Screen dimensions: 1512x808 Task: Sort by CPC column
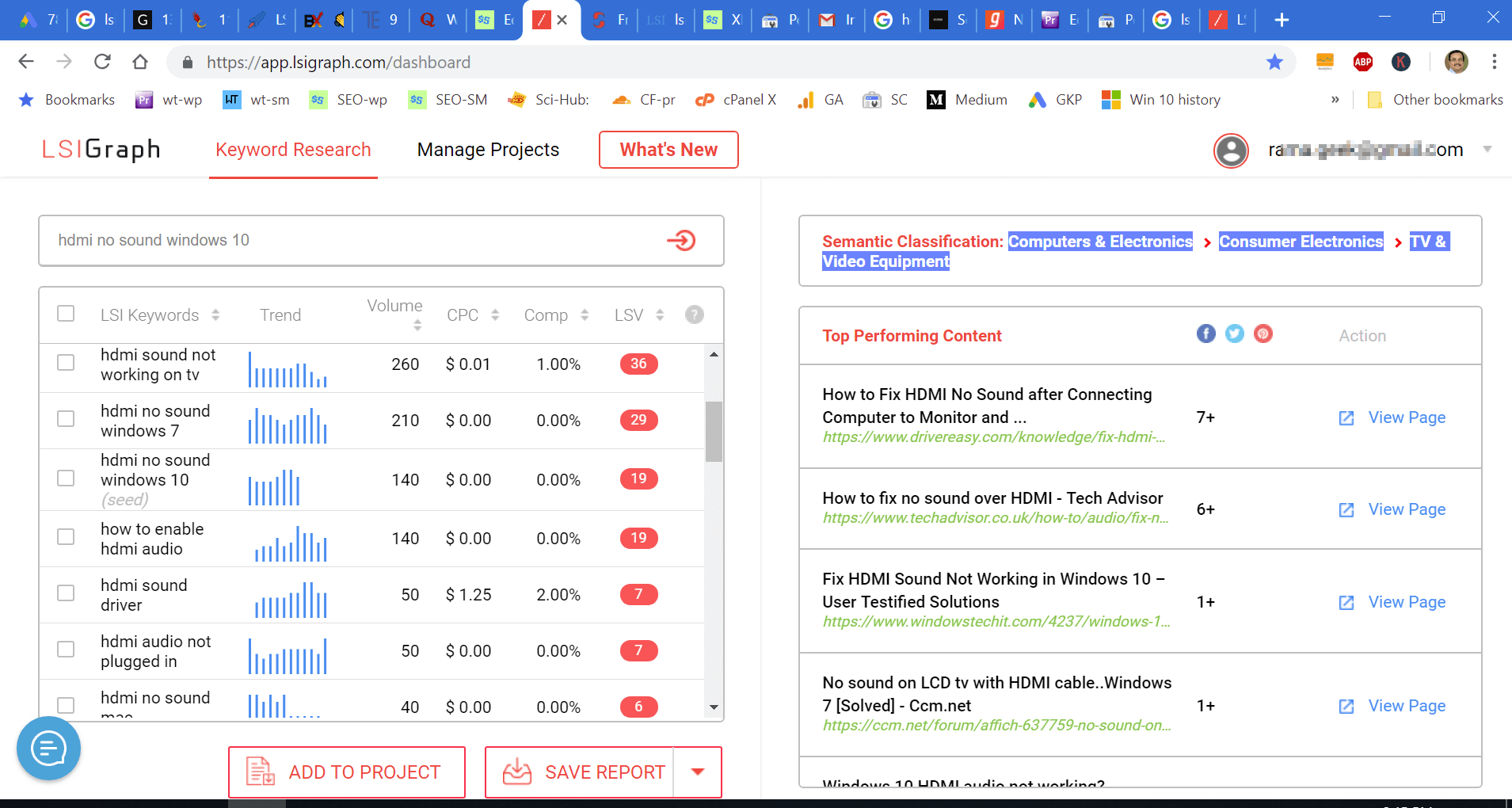pos(495,315)
